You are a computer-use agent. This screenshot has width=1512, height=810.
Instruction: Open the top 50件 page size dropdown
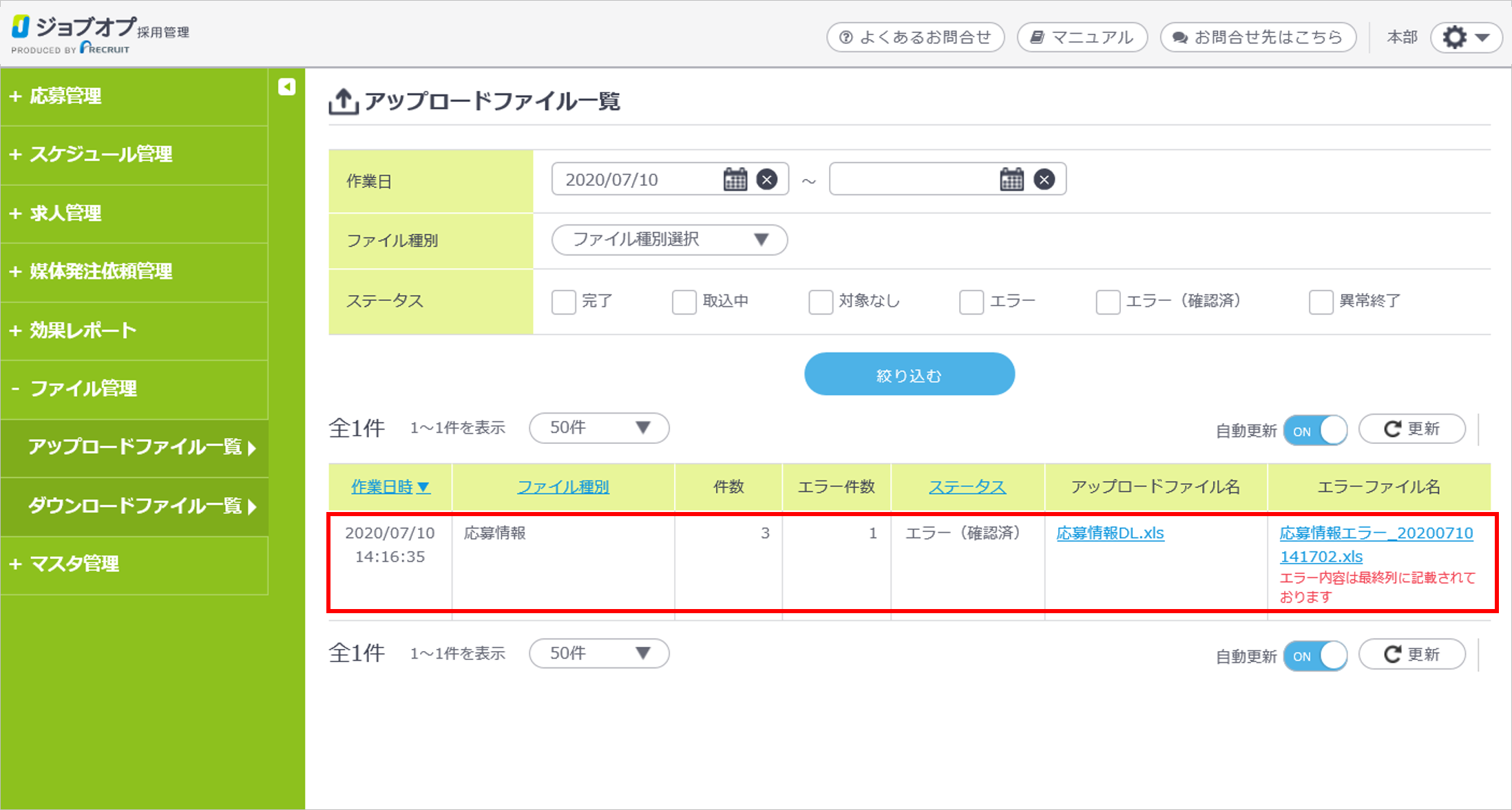coord(598,428)
